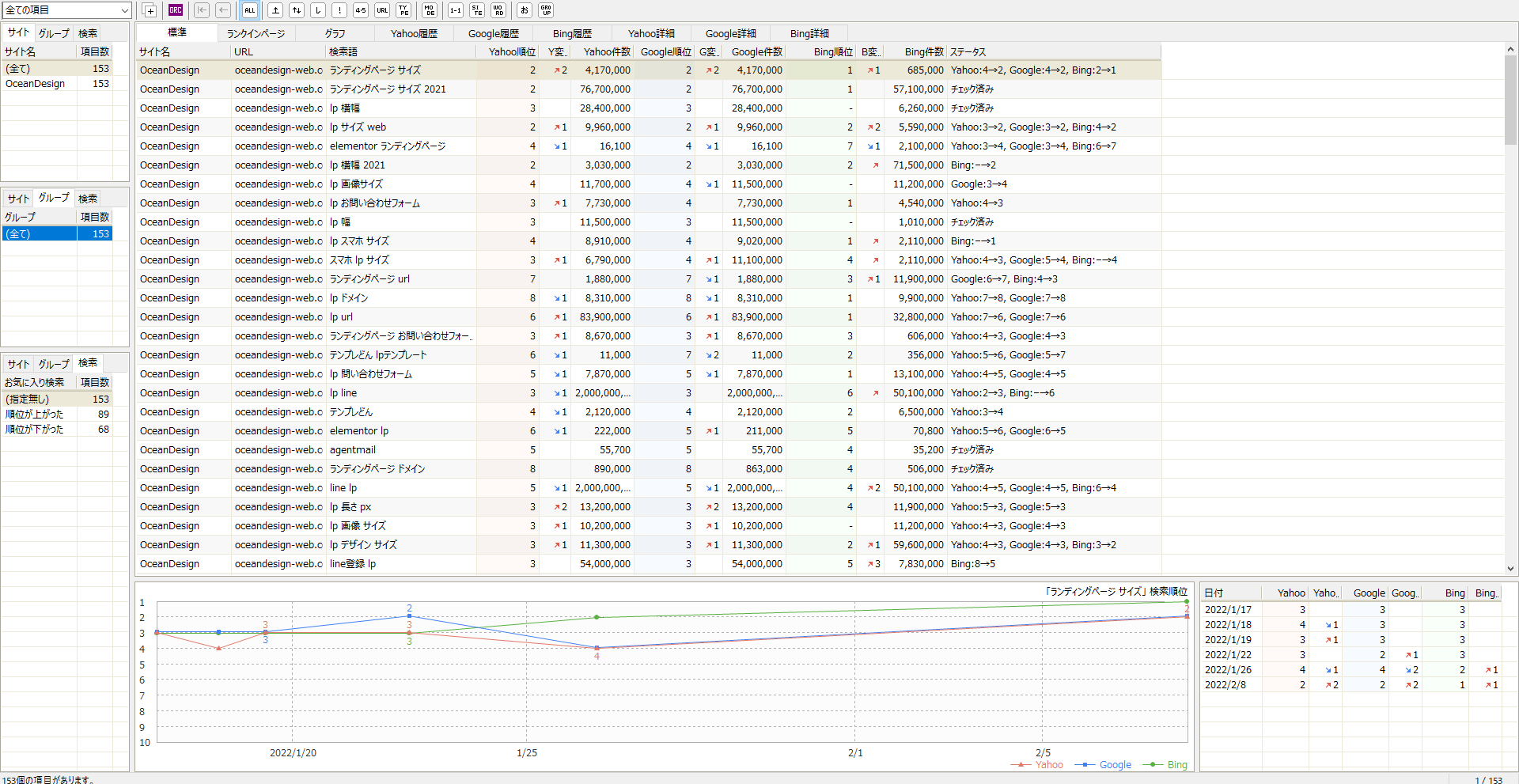
Task: Select the elementor ランディングページ keyword row
Action: pos(649,146)
